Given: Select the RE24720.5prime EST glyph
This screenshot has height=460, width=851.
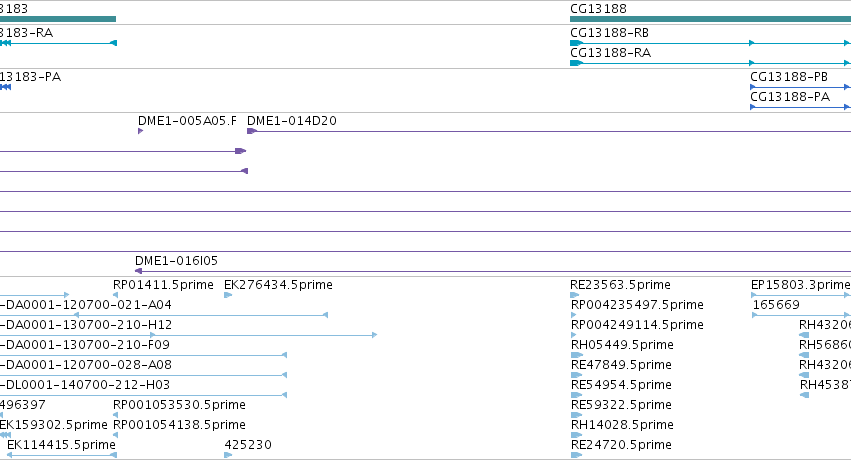Looking at the screenshot, I should 576,455.
